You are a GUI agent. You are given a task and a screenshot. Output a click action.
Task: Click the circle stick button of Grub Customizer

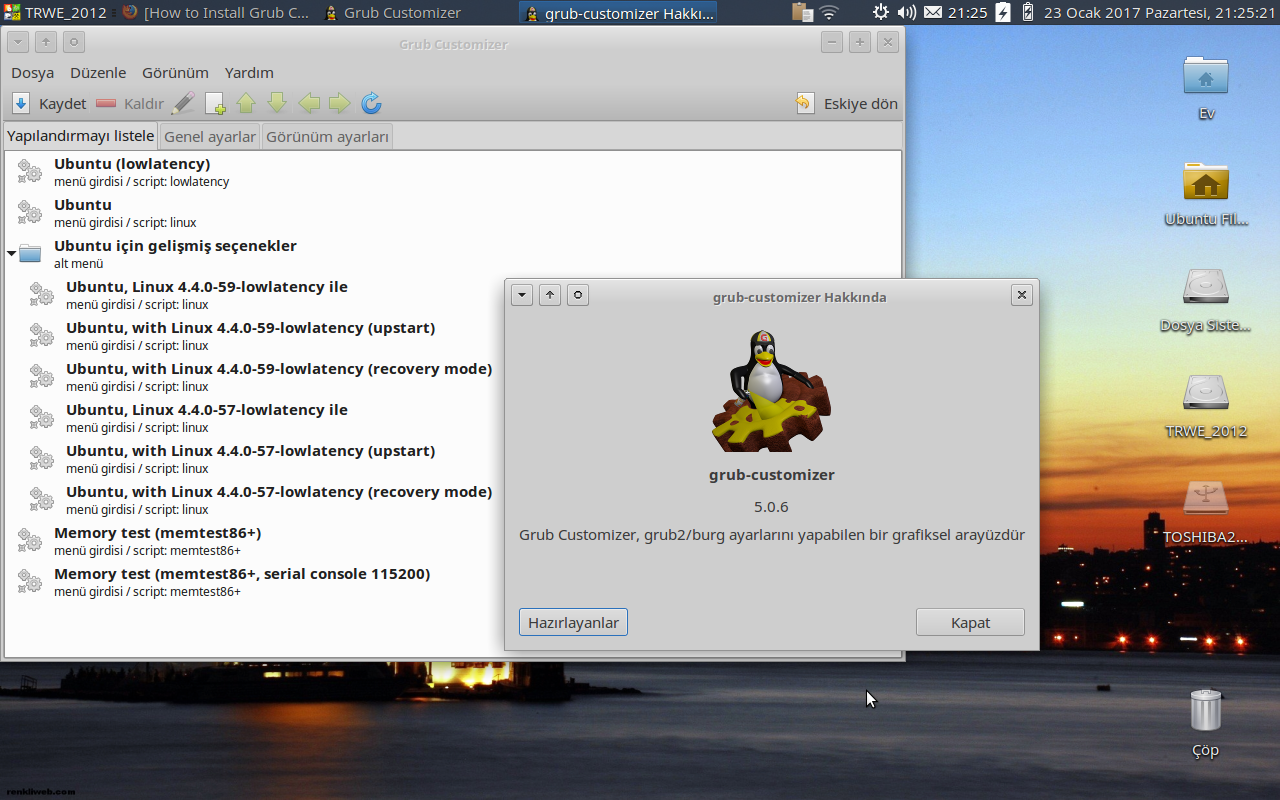point(74,42)
